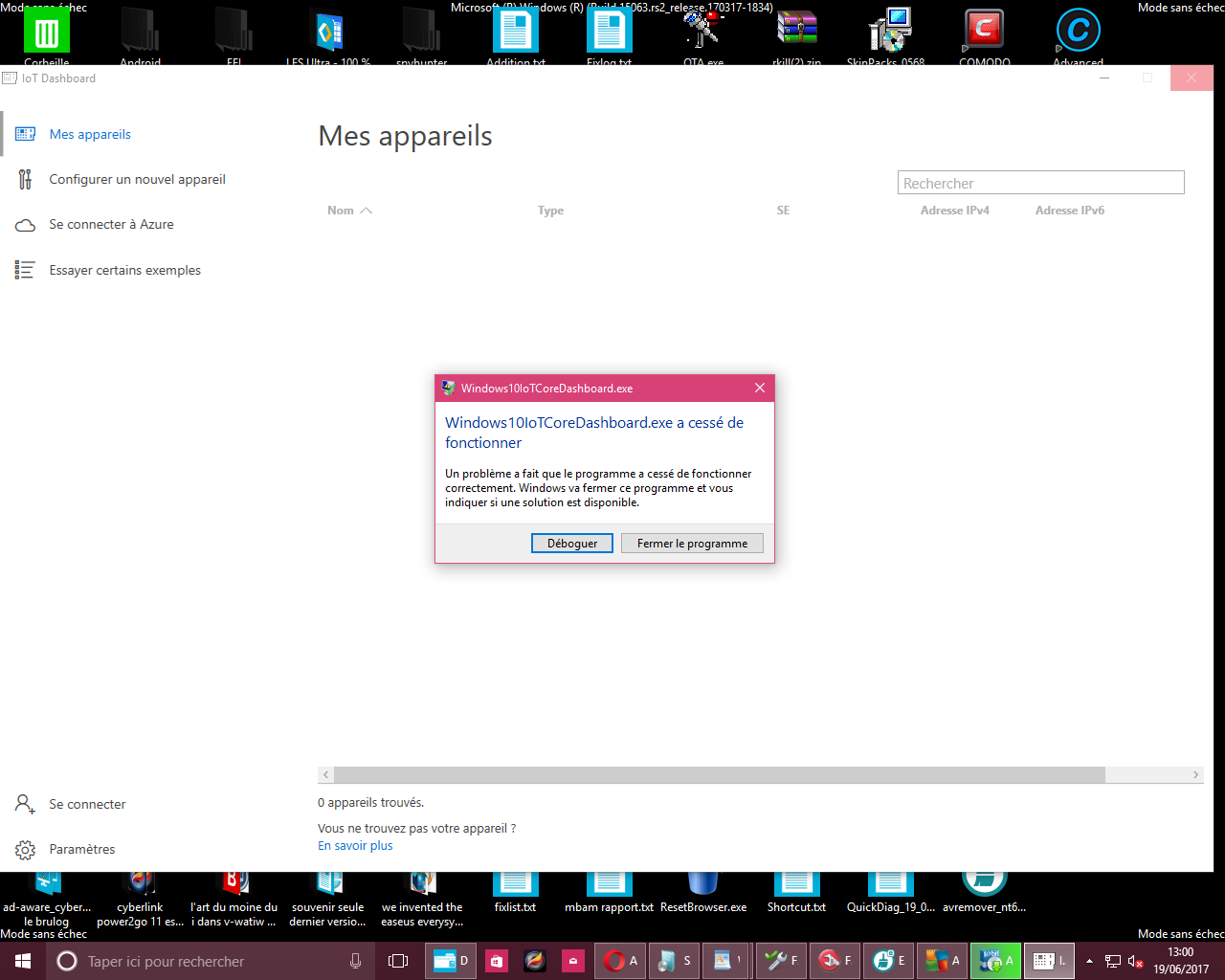The width and height of the screenshot is (1225, 980).
Task: Click the muted volume tray icon
Action: click(1136, 961)
